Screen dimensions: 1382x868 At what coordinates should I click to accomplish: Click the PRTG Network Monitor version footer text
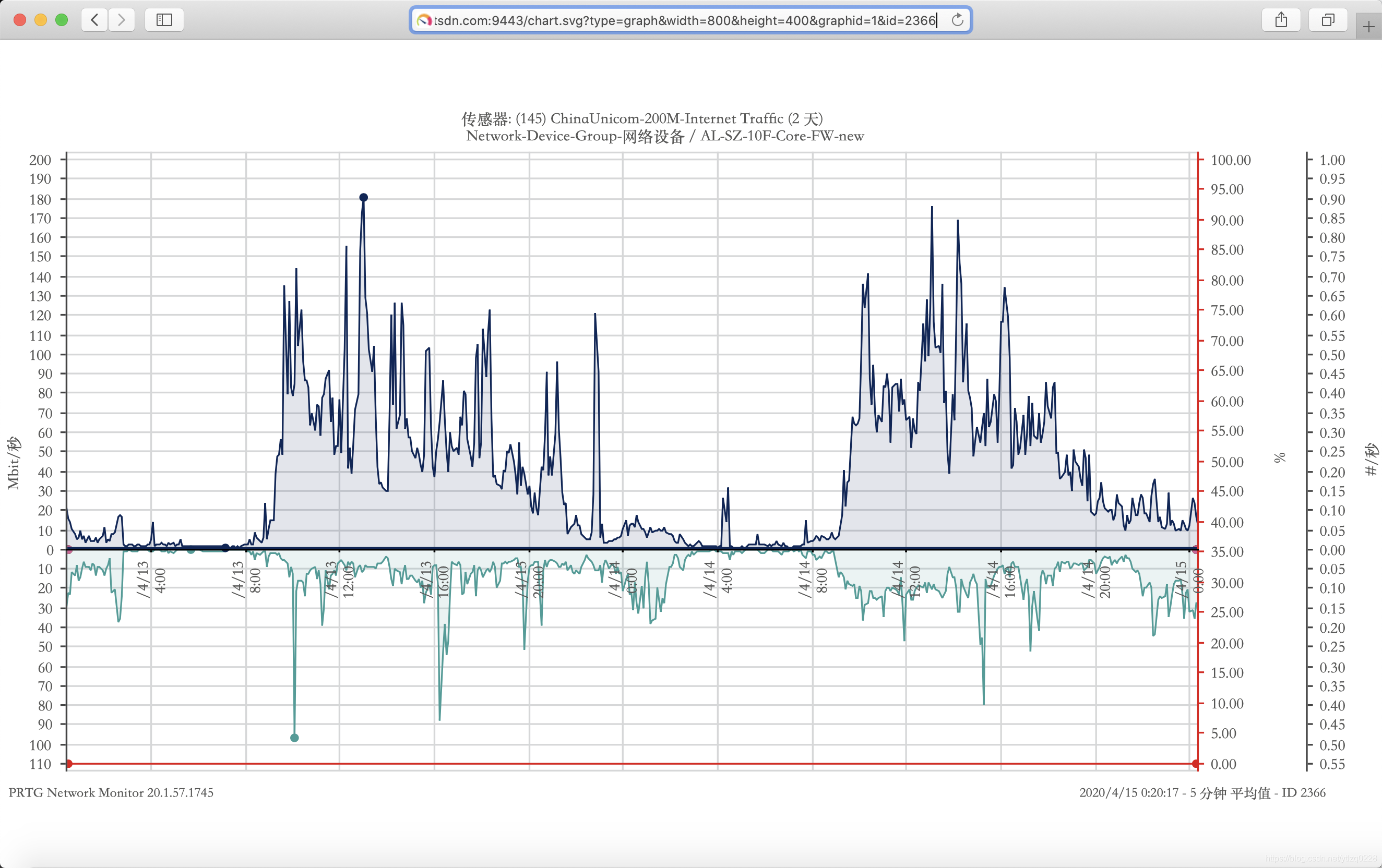click(x=111, y=792)
